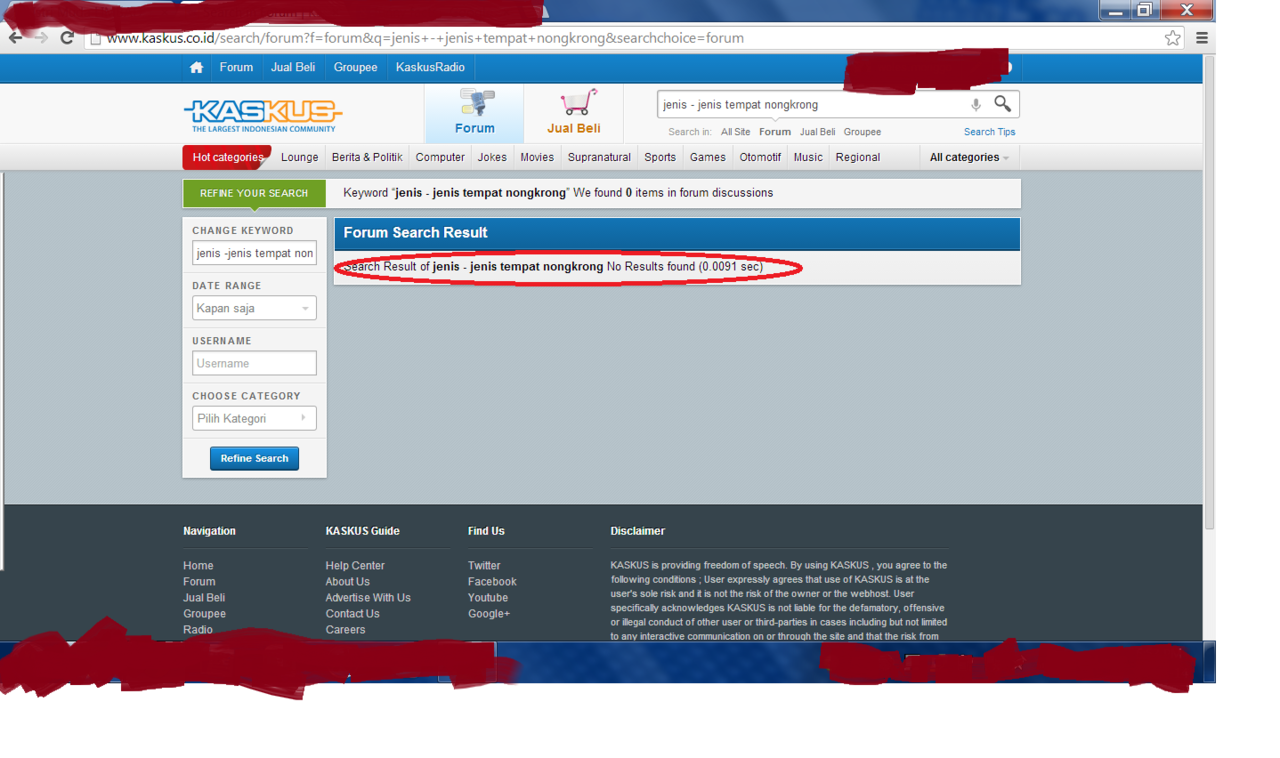
Task: Open the Music category
Action: [x=808, y=157]
